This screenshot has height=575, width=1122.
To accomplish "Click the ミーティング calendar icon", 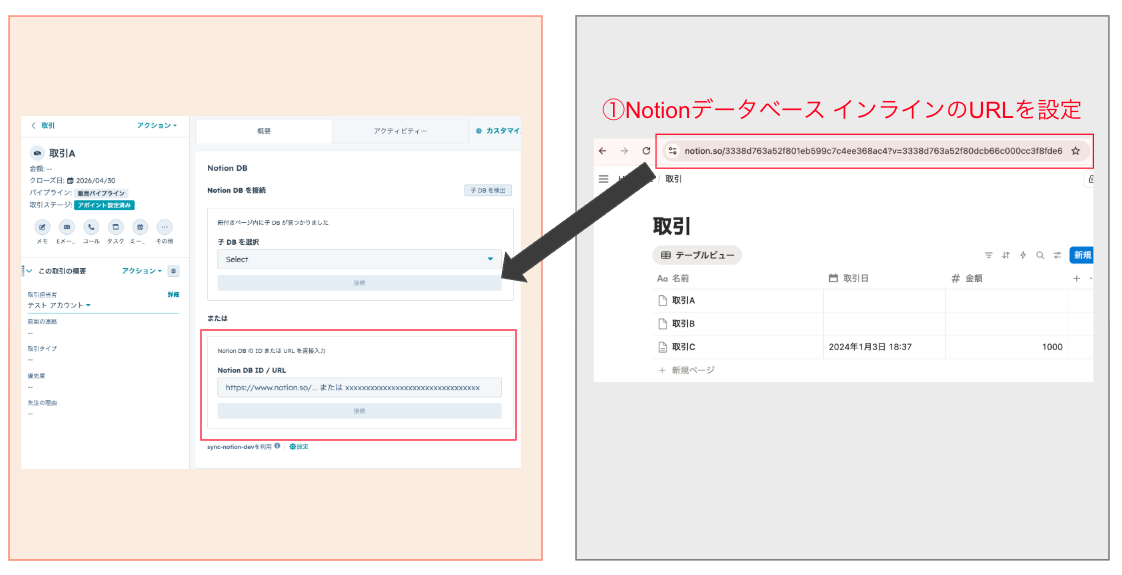I will 140,227.
